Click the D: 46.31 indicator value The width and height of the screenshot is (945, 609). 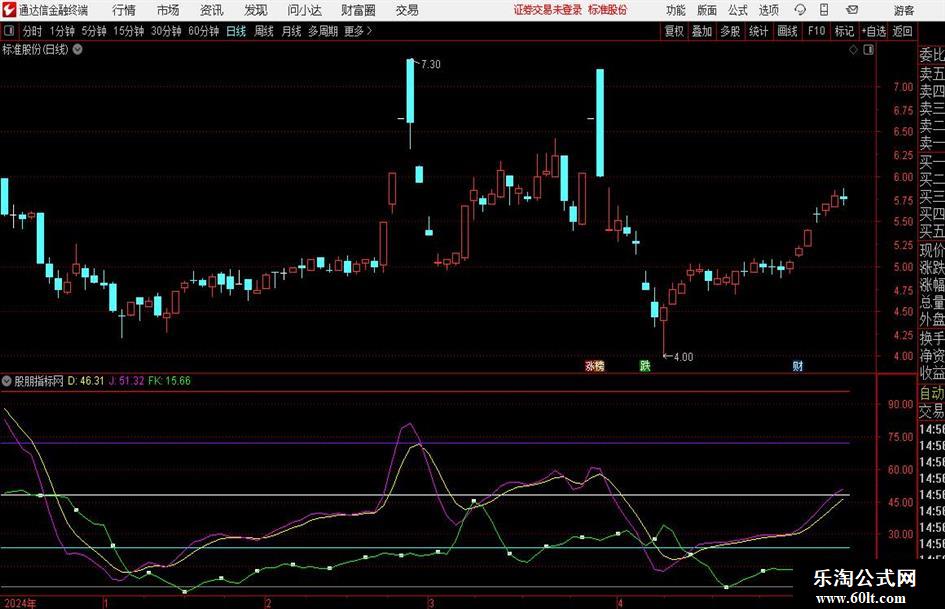(x=86, y=380)
